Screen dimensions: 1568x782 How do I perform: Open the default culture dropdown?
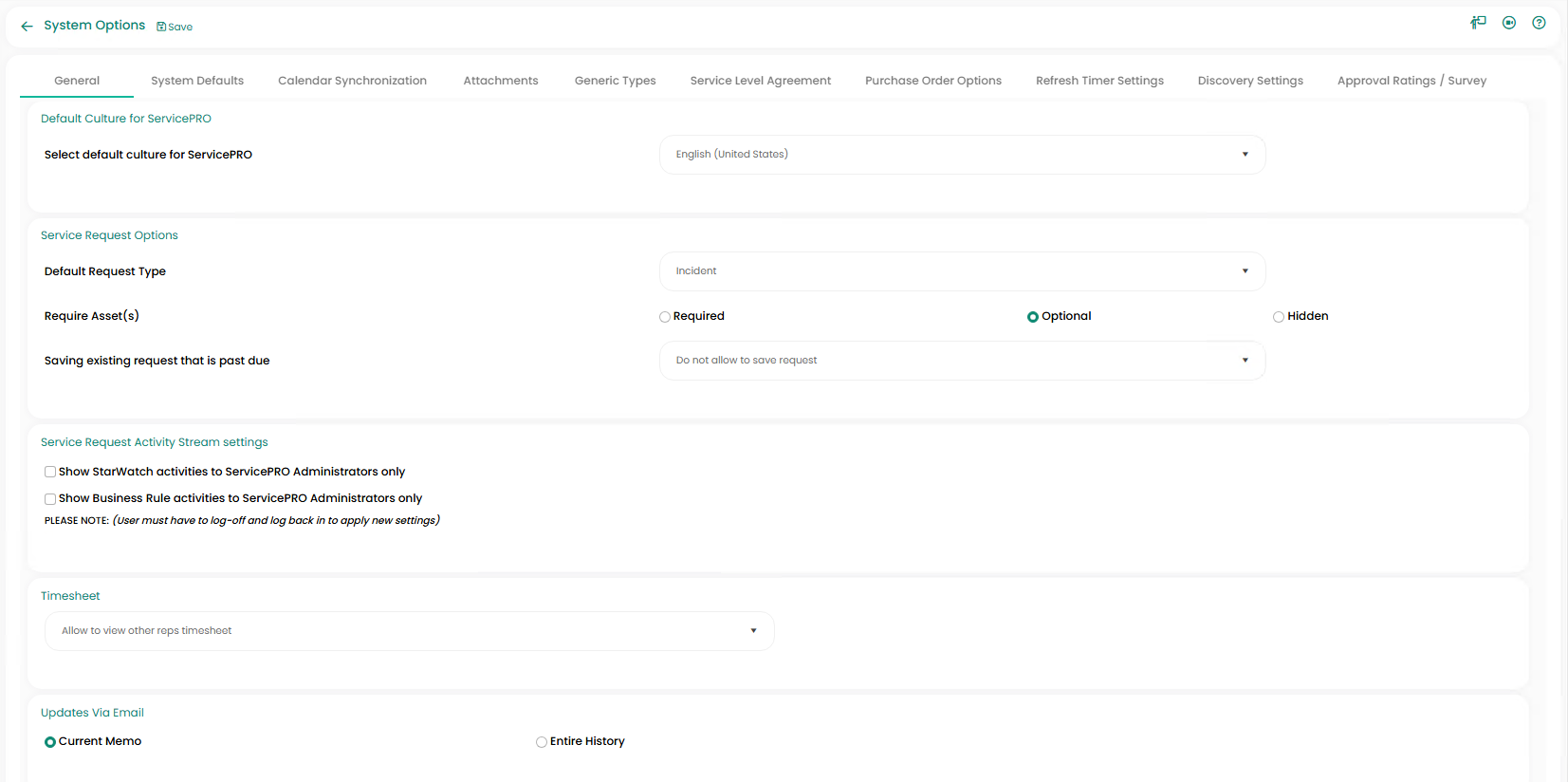pyautogui.click(x=962, y=155)
